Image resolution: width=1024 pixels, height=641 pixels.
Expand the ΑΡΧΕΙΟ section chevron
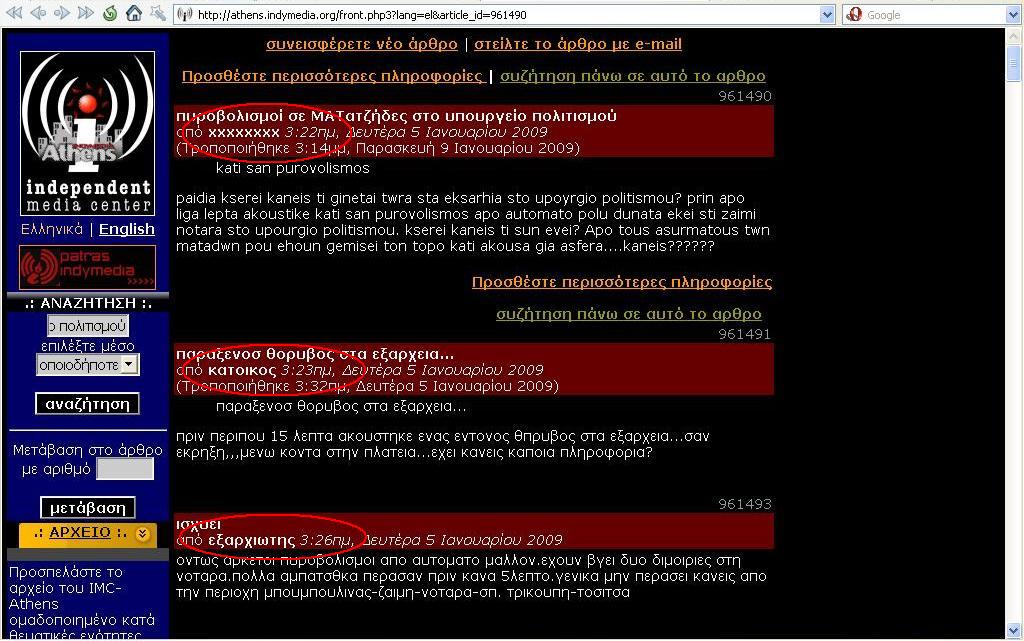pyautogui.click(x=143, y=534)
